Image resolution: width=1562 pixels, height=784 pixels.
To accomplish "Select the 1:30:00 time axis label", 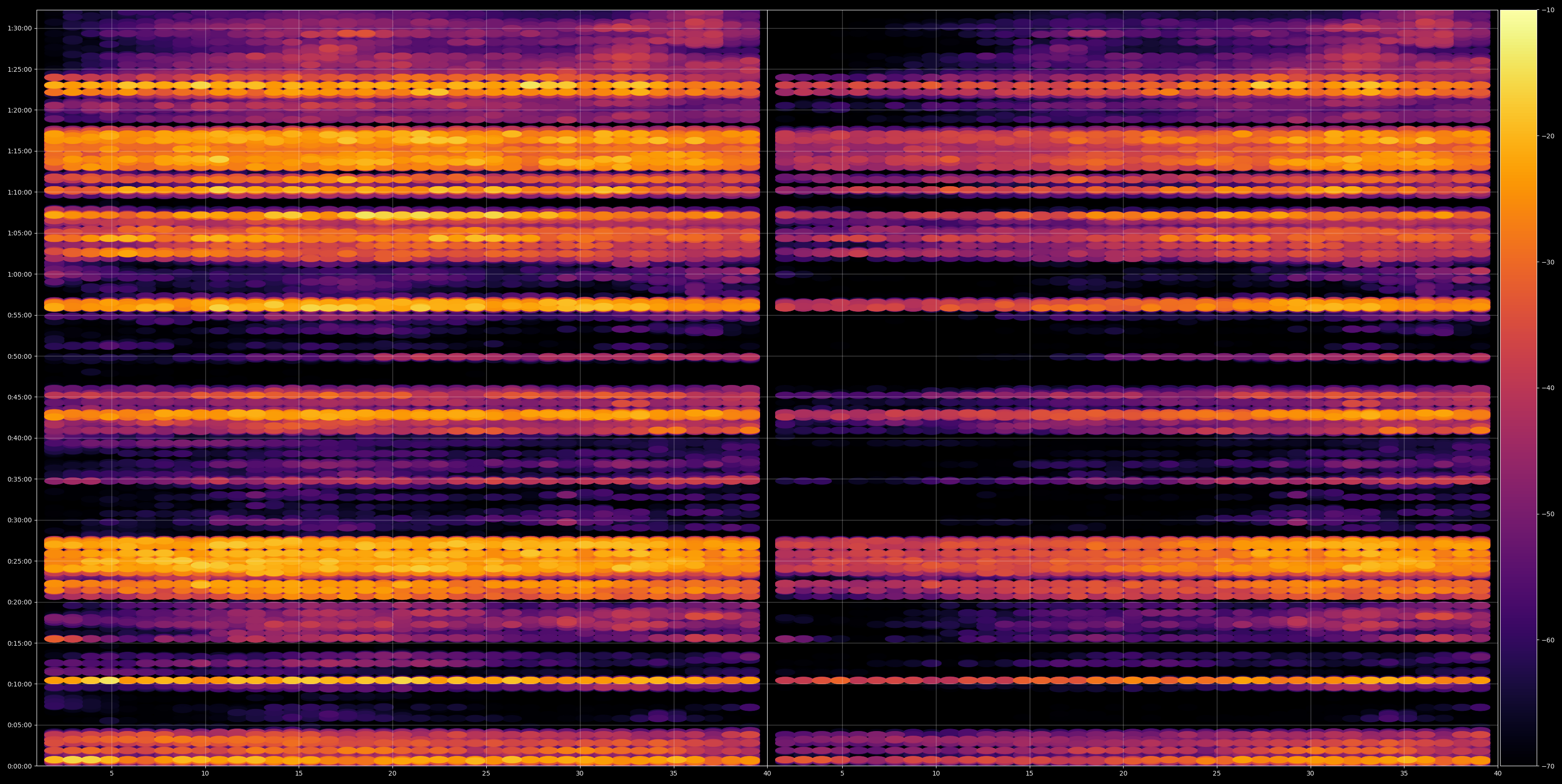I will (x=20, y=29).
